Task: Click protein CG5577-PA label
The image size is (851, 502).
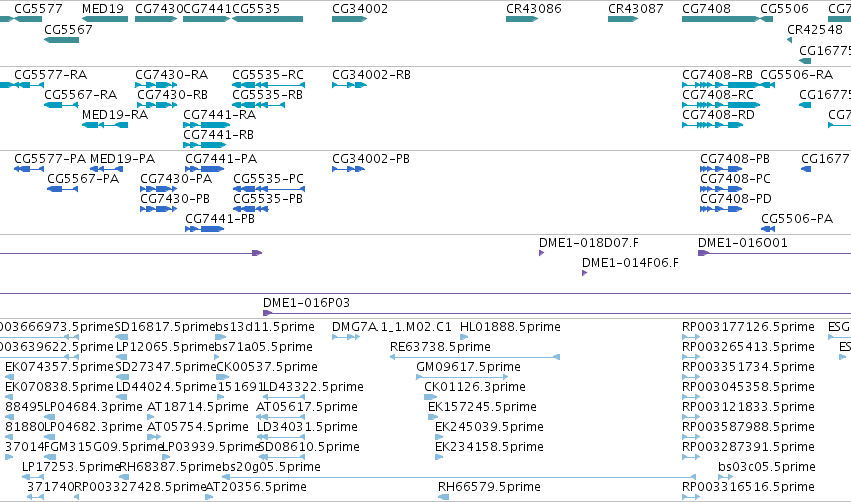Action: [x=50, y=158]
